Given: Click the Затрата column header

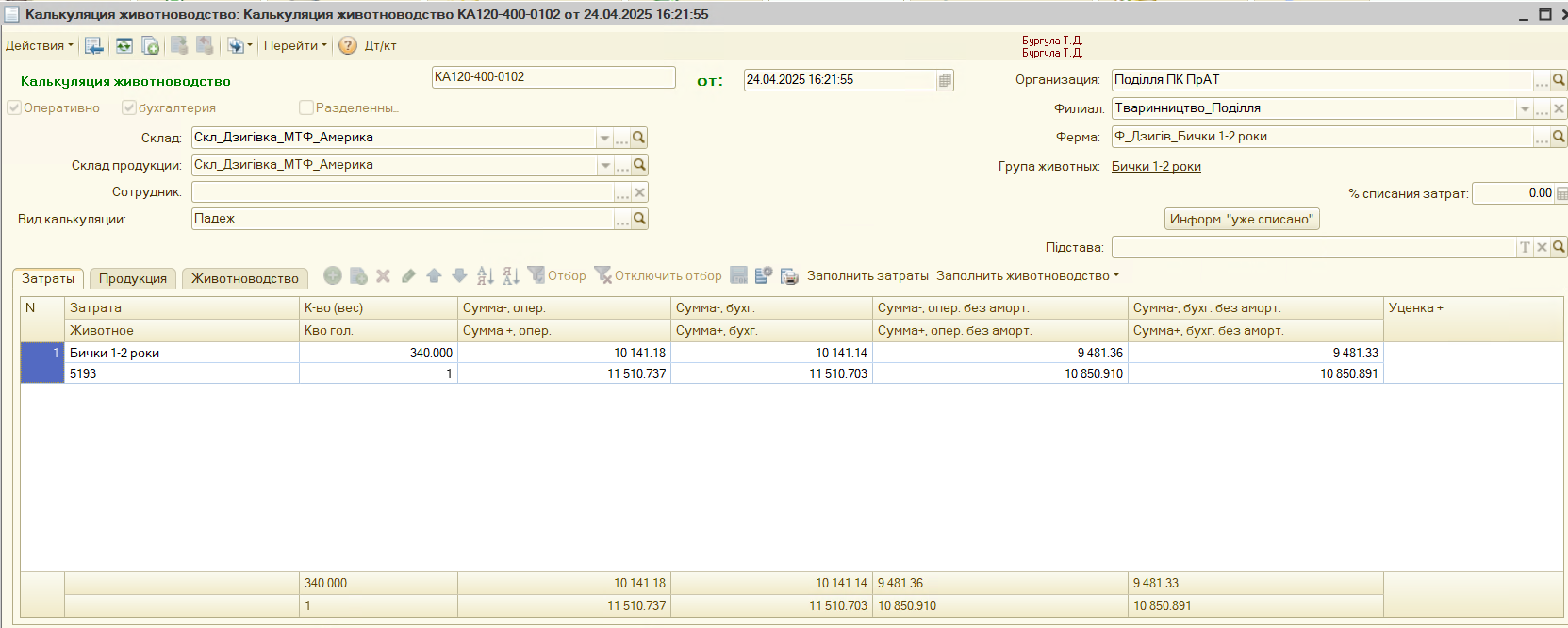Looking at the screenshot, I should pos(182,307).
